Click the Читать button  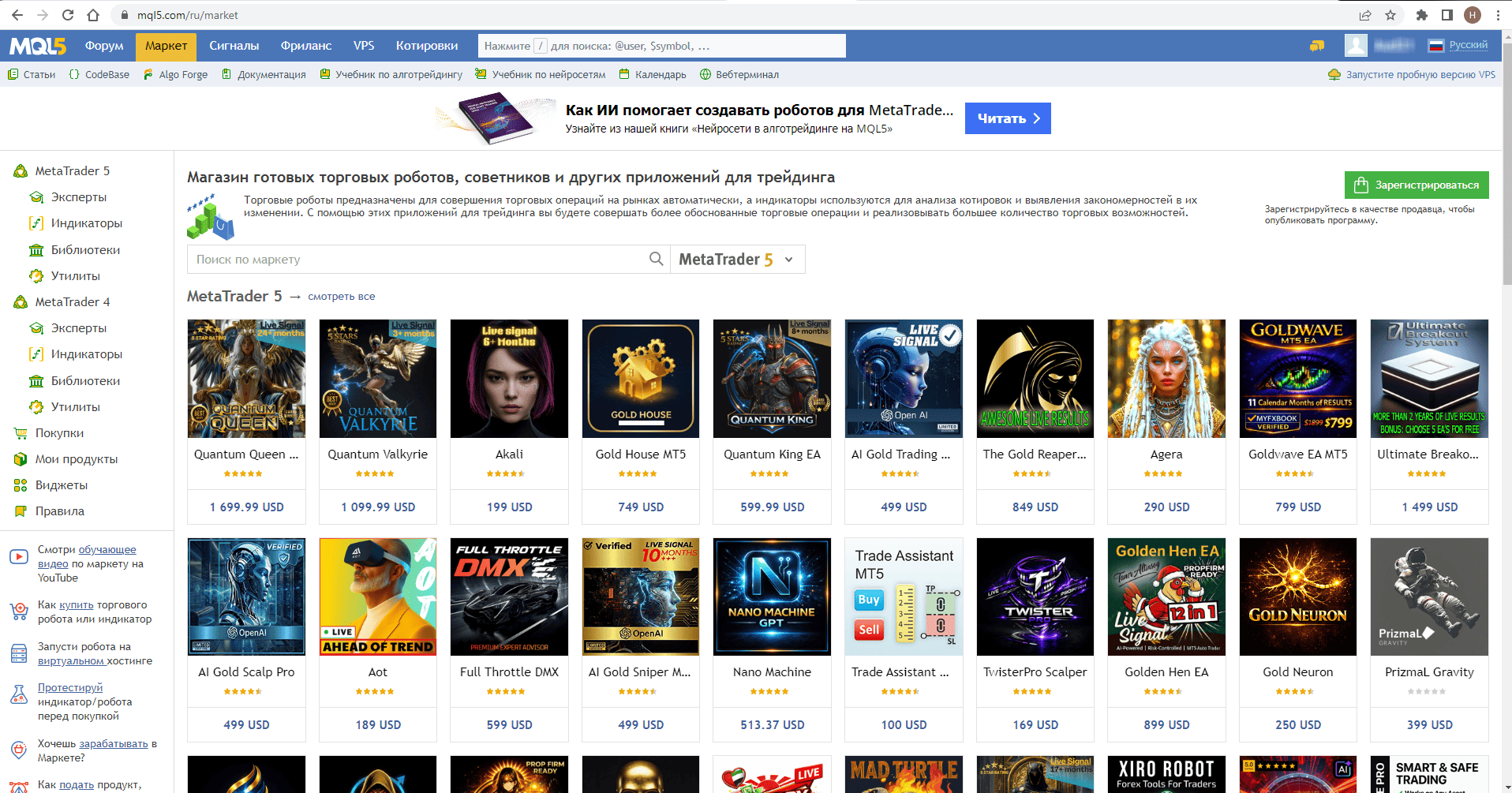(x=1008, y=118)
